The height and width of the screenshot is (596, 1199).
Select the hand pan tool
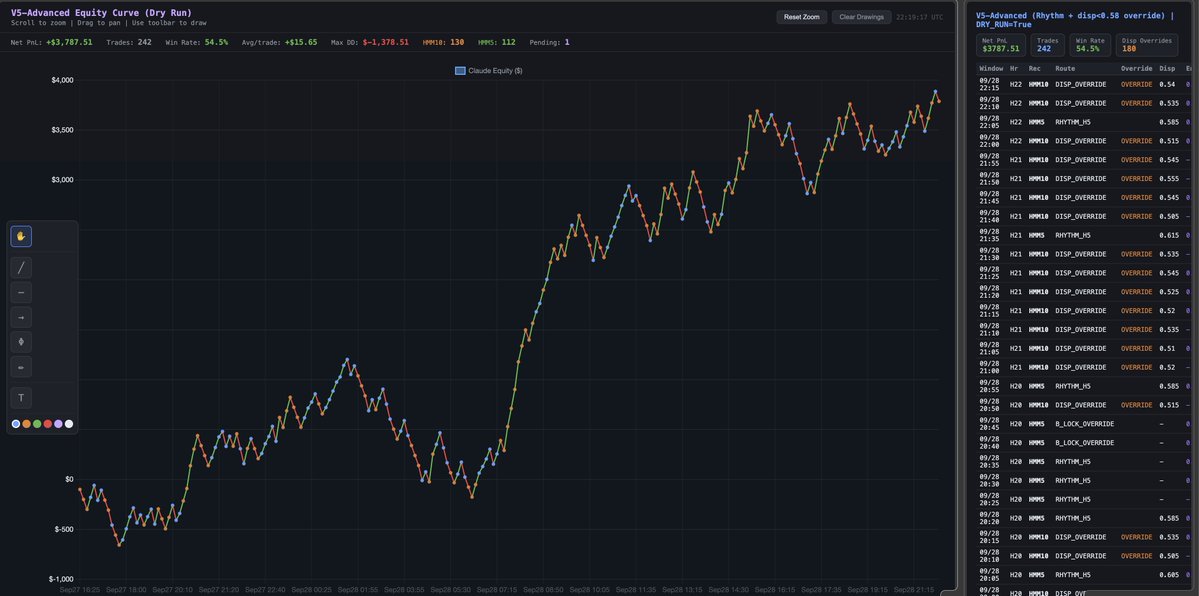21,236
